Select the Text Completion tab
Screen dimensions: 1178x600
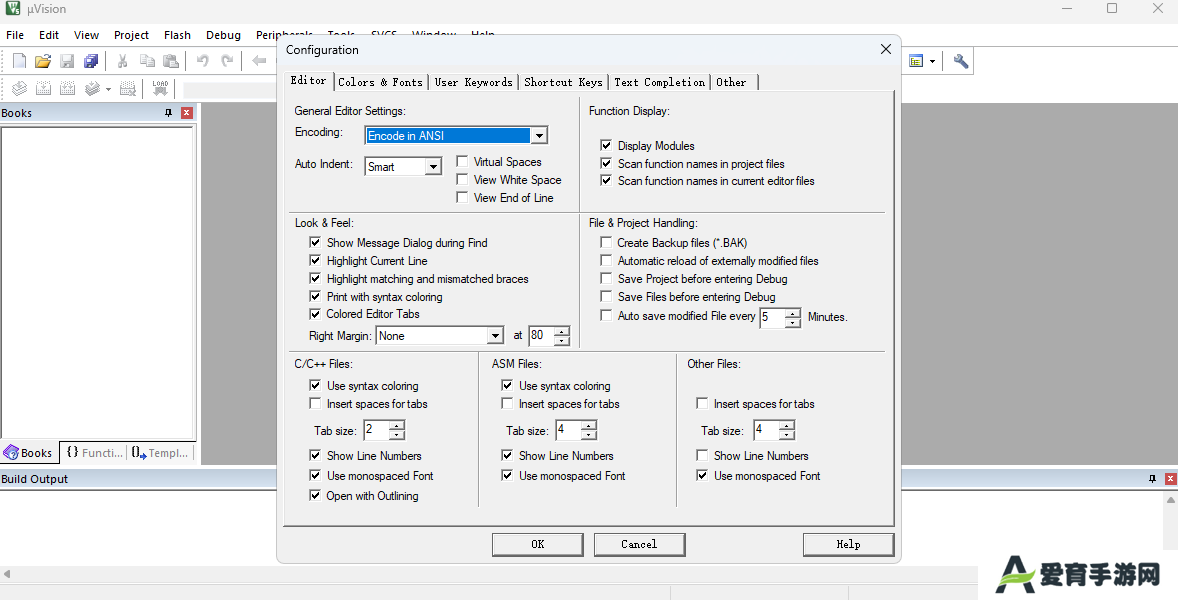click(660, 82)
